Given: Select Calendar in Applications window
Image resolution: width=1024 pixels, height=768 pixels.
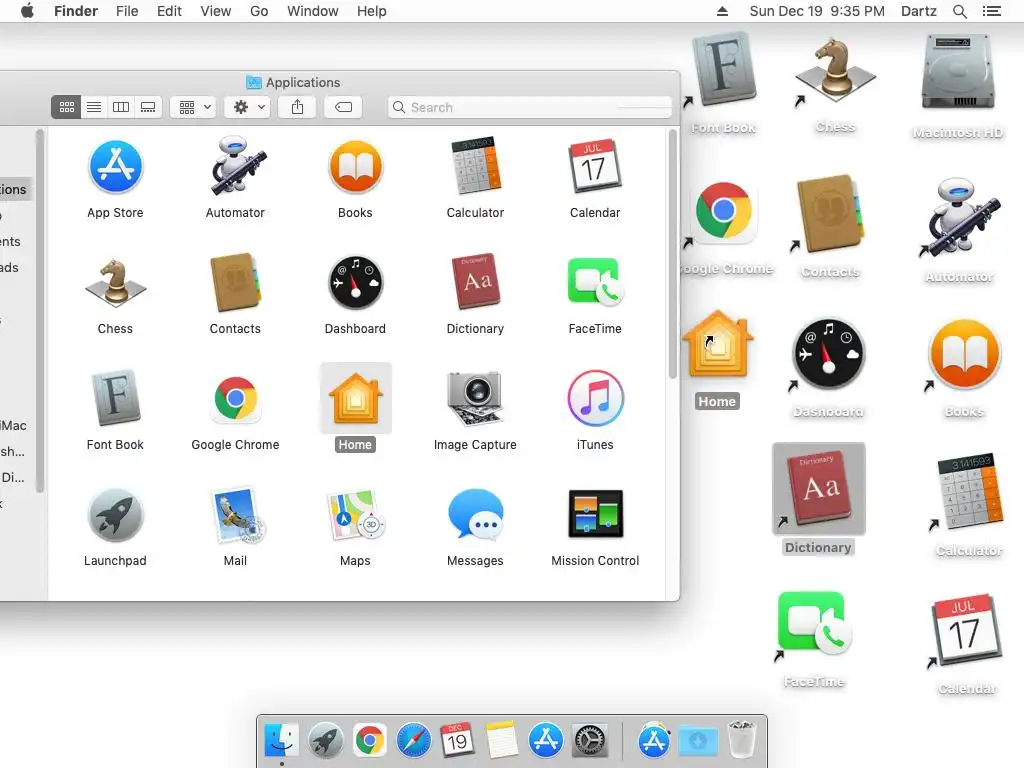Looking at the screenshot, I should [x=595, y=167].
